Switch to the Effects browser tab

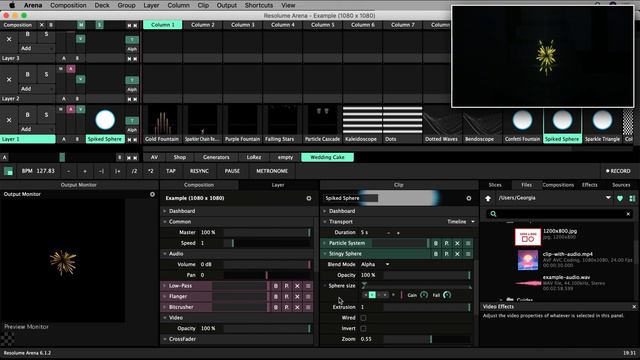click(x=589, y=185)
